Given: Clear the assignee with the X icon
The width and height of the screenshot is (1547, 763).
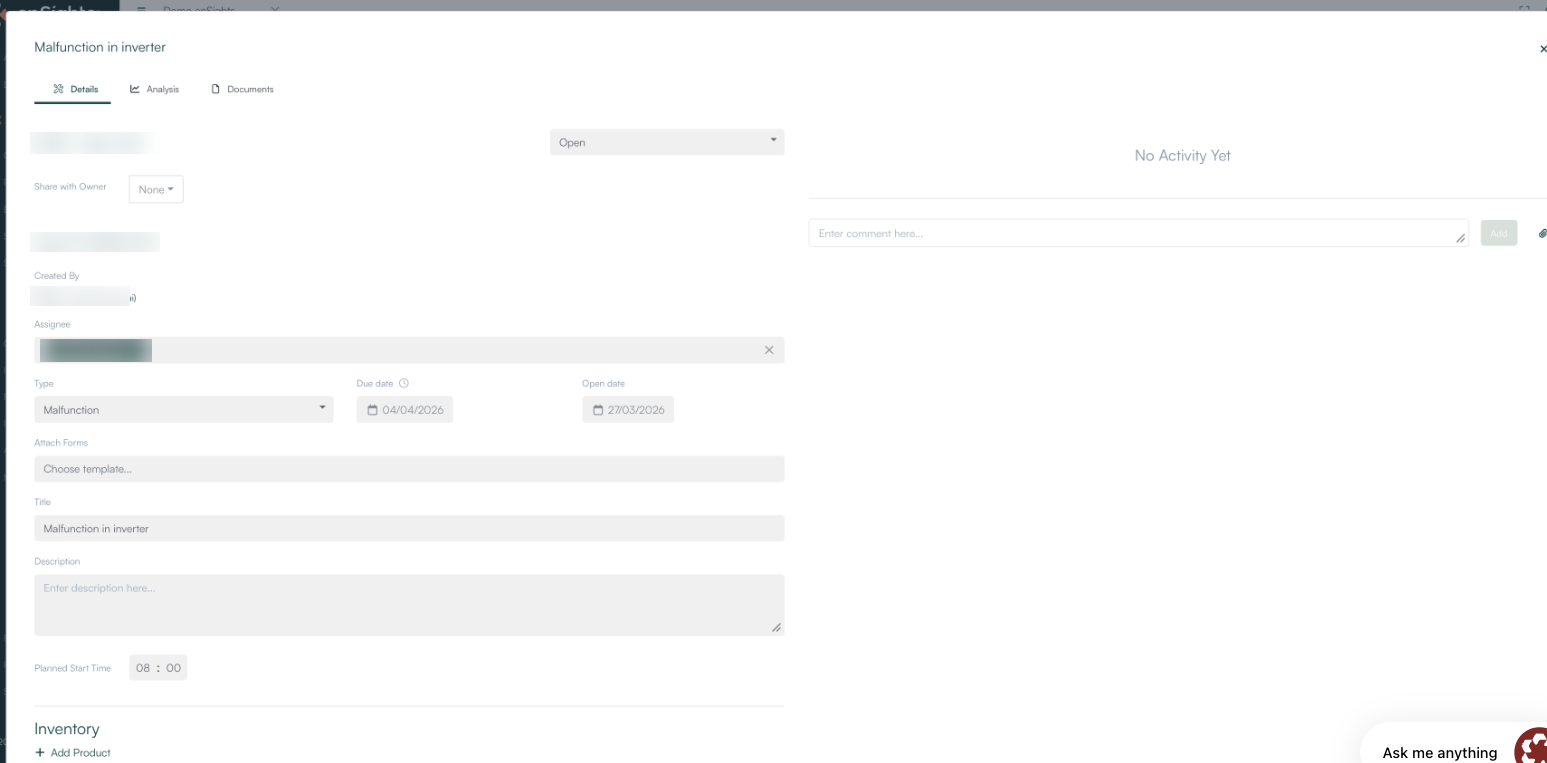Looking at the screenshot, I should [769, 350].
